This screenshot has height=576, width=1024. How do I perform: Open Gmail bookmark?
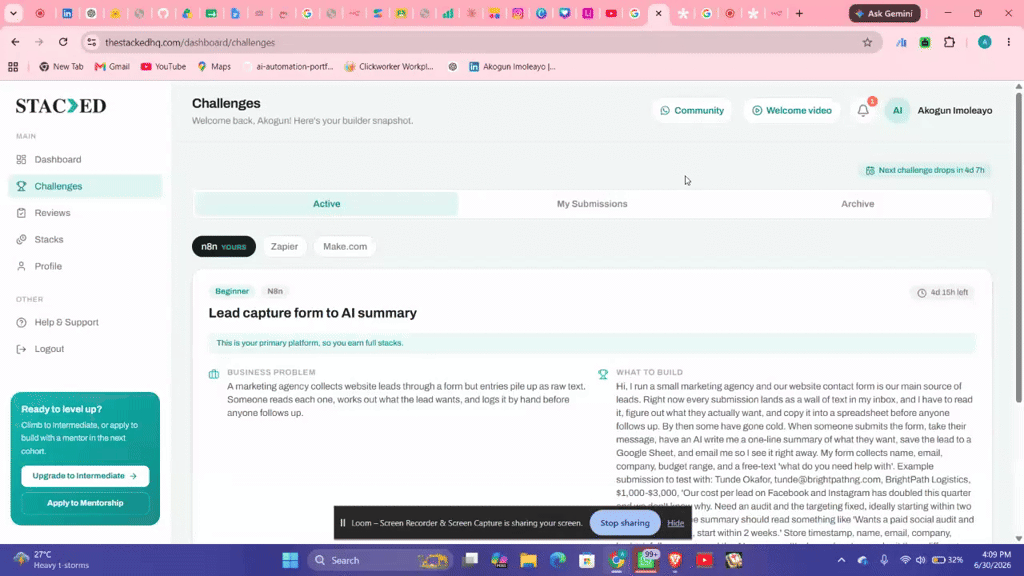click(x=112, y=67)
